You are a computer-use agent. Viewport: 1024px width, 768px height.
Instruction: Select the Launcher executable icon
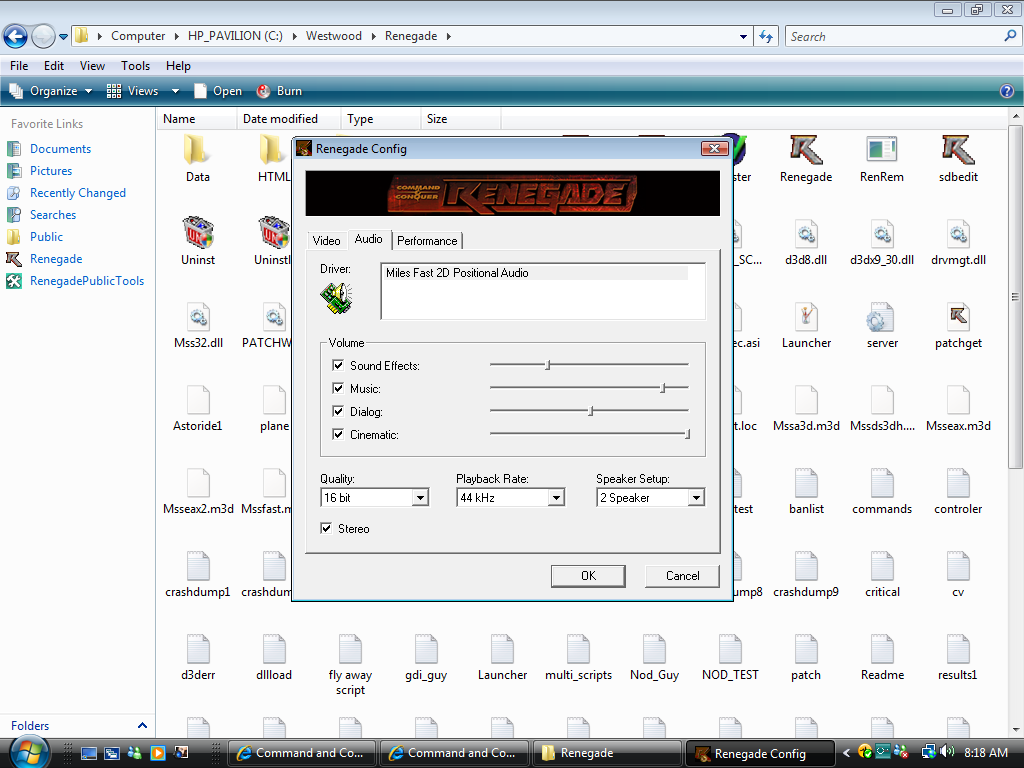pos(806,318)
